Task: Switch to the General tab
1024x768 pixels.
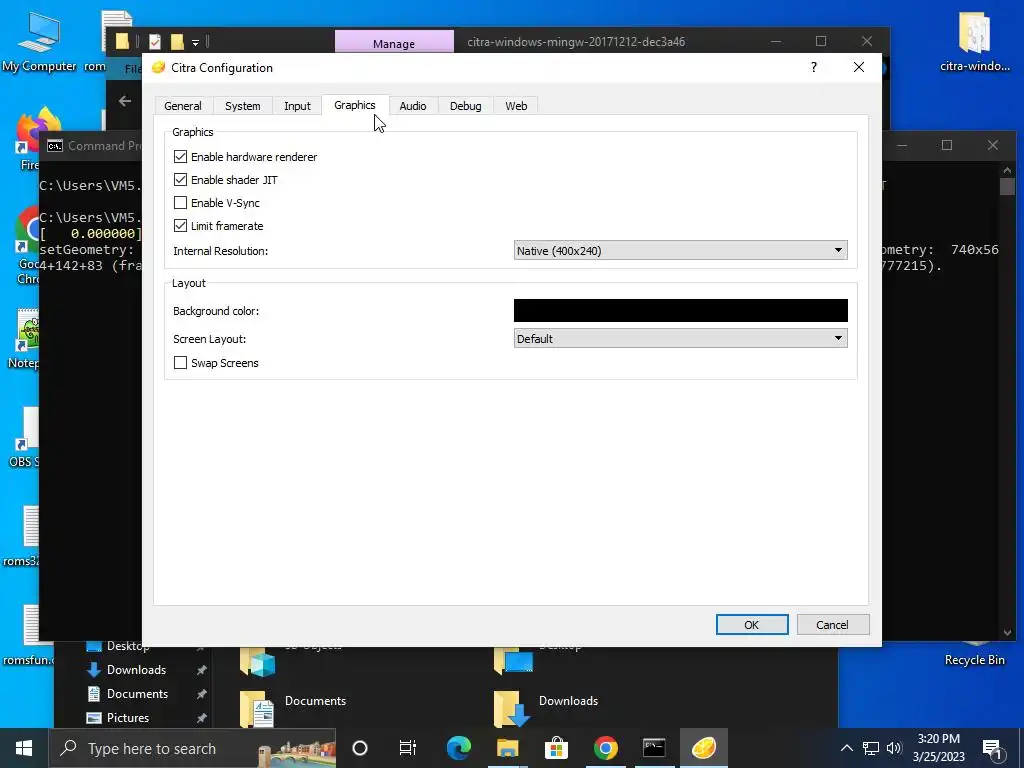Action: pos(183,106)
